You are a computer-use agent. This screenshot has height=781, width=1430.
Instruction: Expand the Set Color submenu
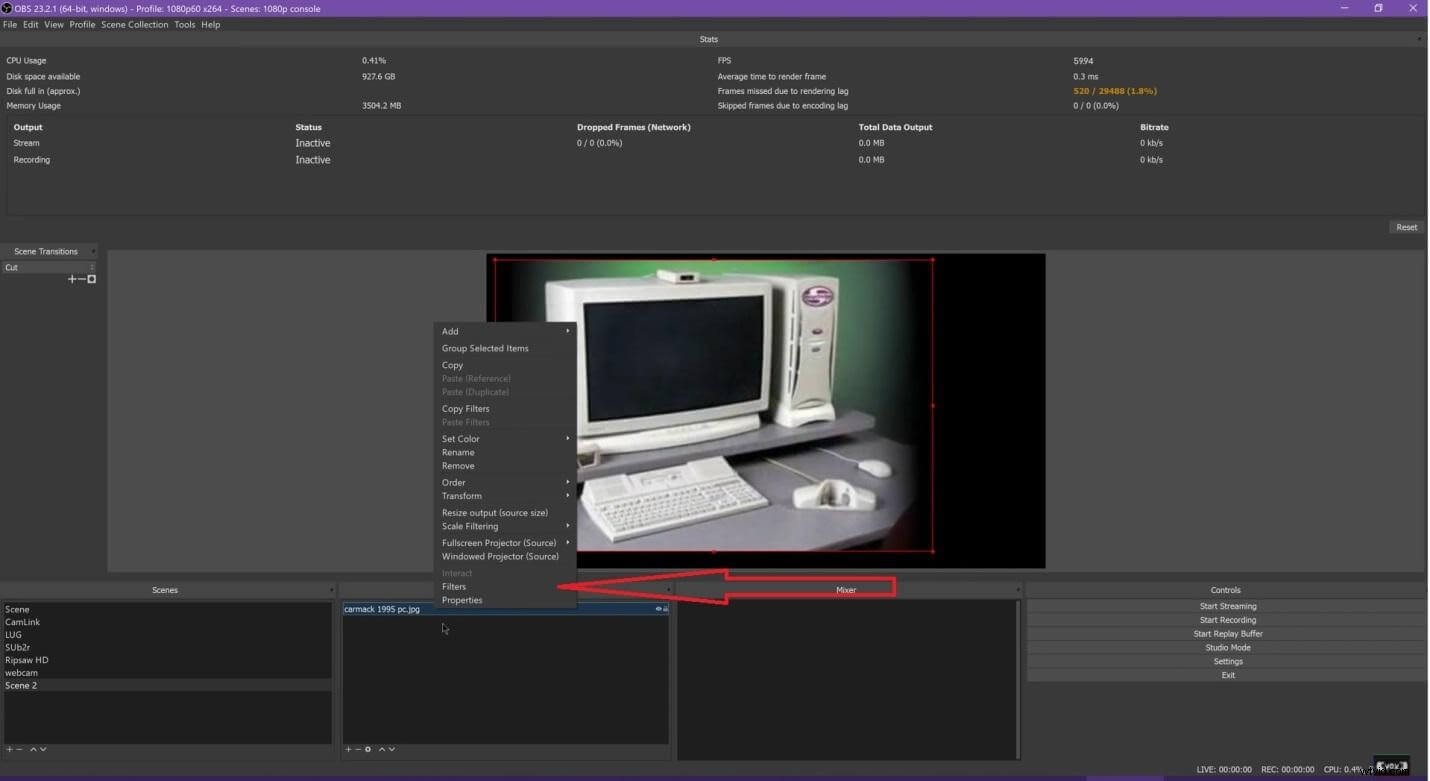(461, 438)
